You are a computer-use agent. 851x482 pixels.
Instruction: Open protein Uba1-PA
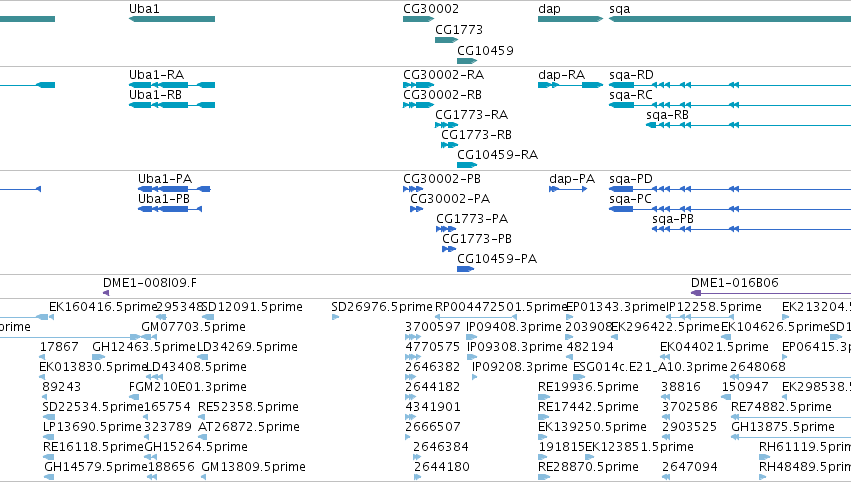(x=174, y=189)
